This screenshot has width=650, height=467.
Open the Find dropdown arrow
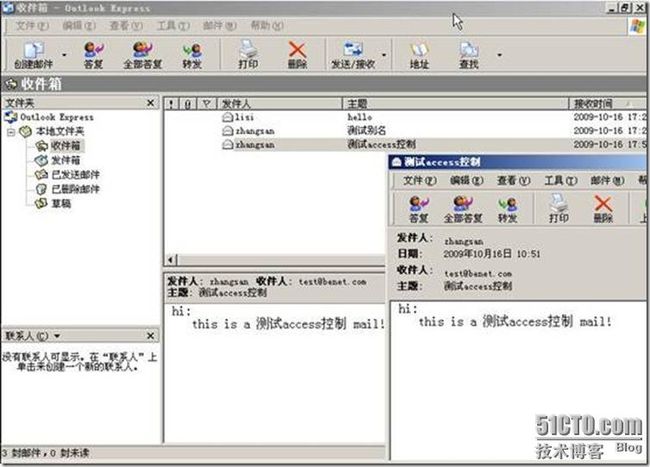(x=500, y=55)
